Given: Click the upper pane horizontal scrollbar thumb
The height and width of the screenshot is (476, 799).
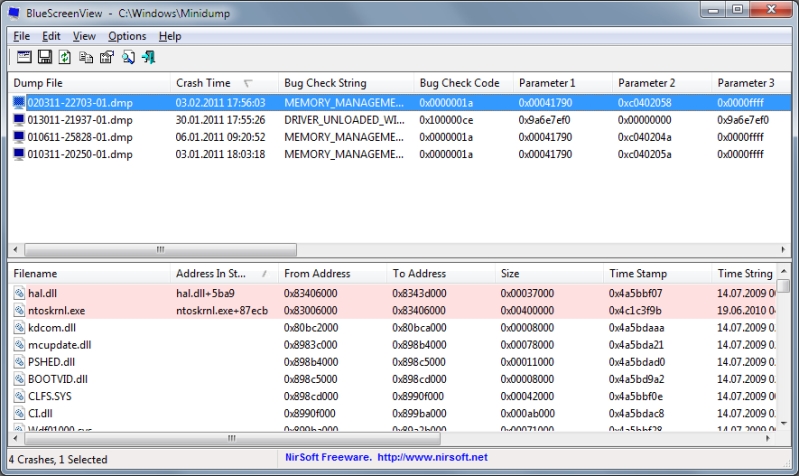Looking at the screenshot, I should coord(161,250).
